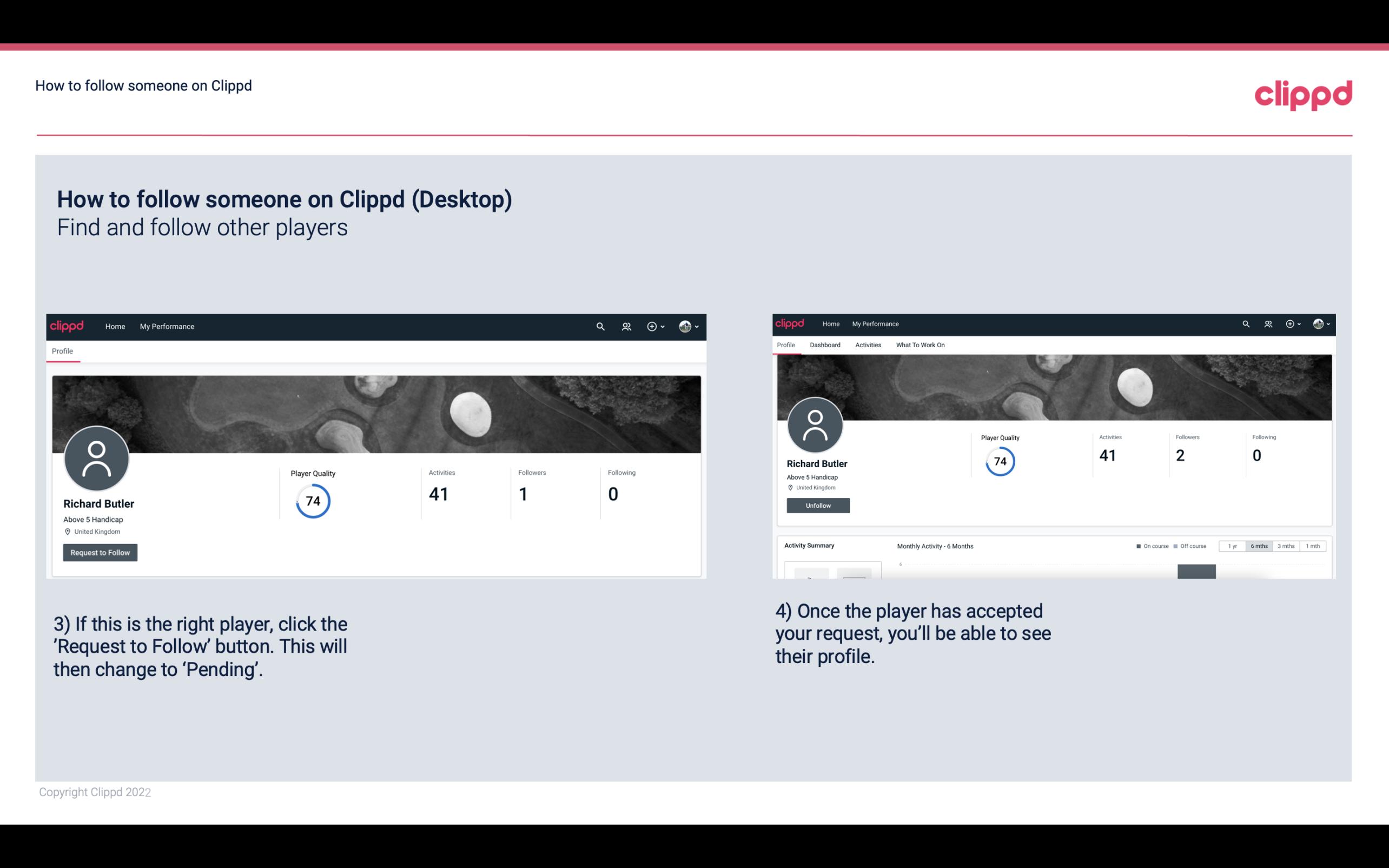
Task: Click the 'Request to Follow' button
Action: coord(100,552)
